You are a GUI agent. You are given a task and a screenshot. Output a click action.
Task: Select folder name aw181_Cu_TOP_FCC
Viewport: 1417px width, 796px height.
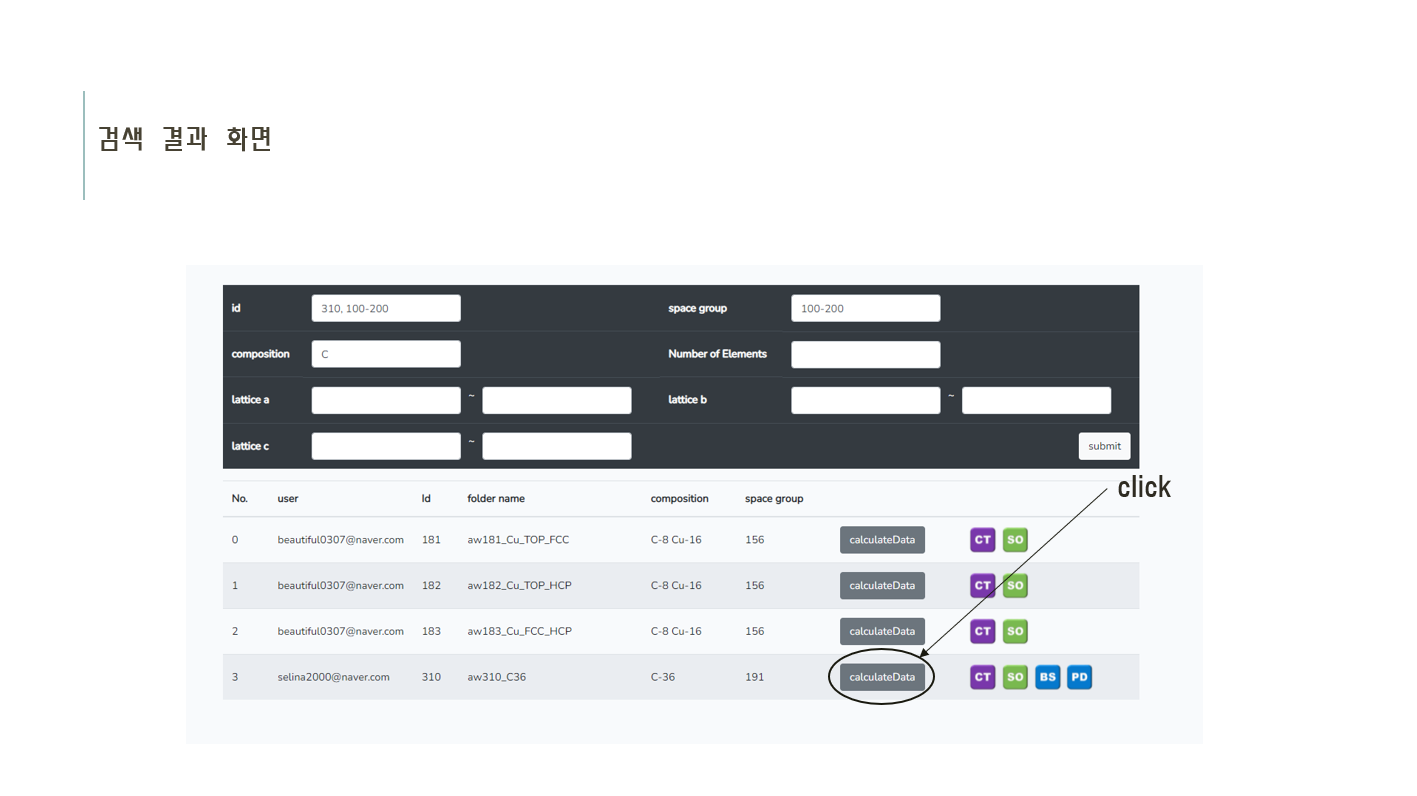518,540
